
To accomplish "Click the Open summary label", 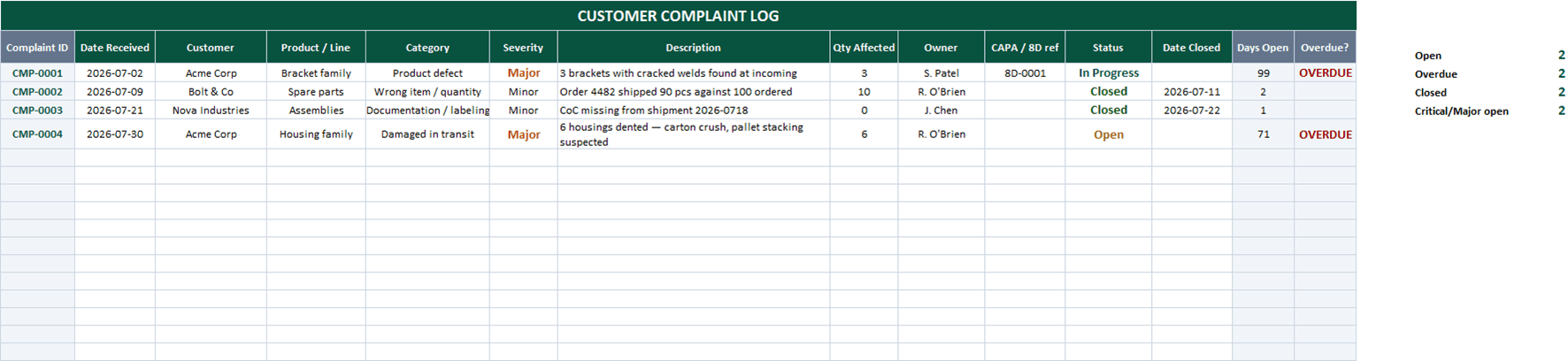I will pos(1427,56).
